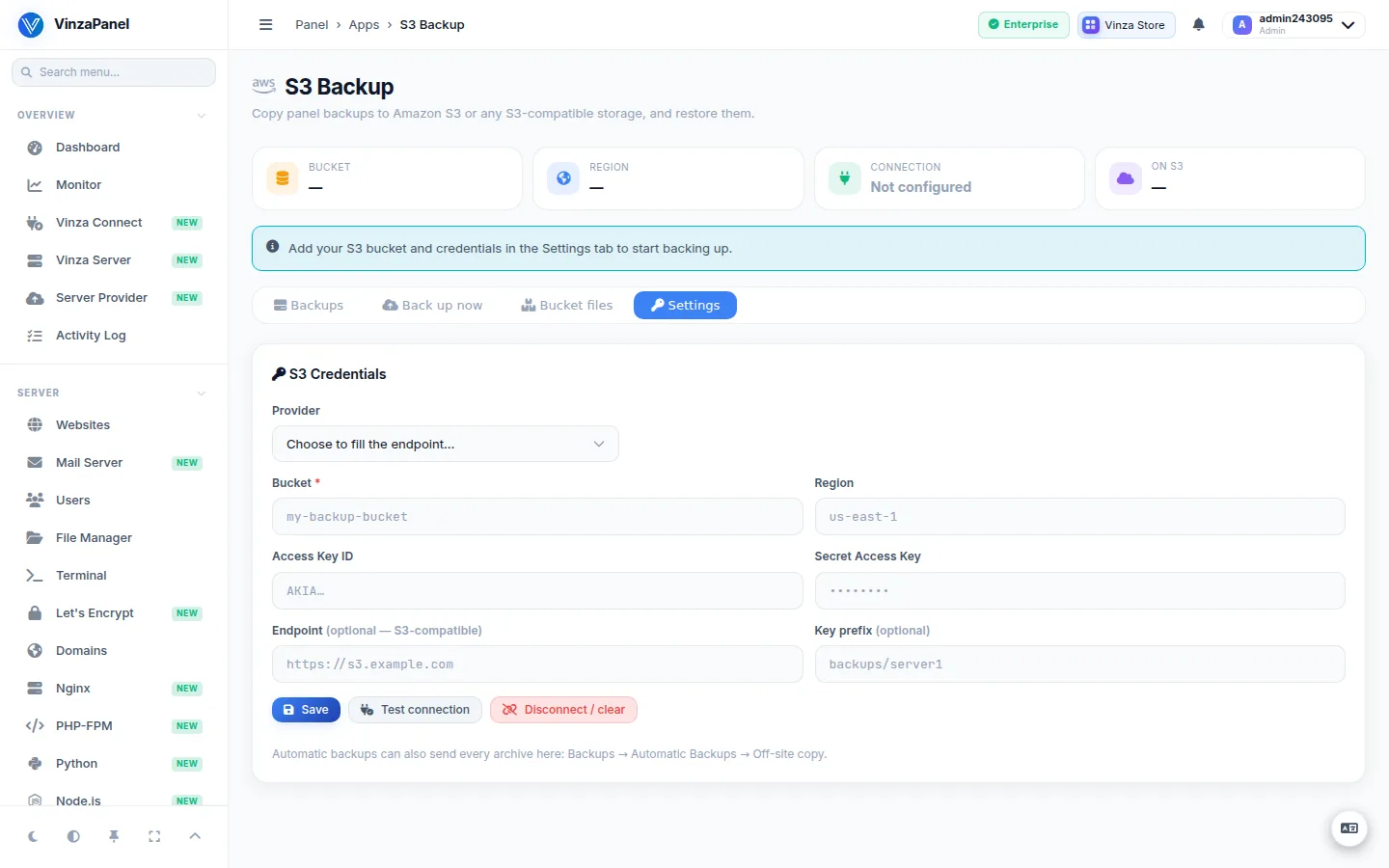Image resolution: width=1389 pixels, height=868 pixels.
Task: Enter fullscreen with the expand icon
Action: click(x=154, y=836)
